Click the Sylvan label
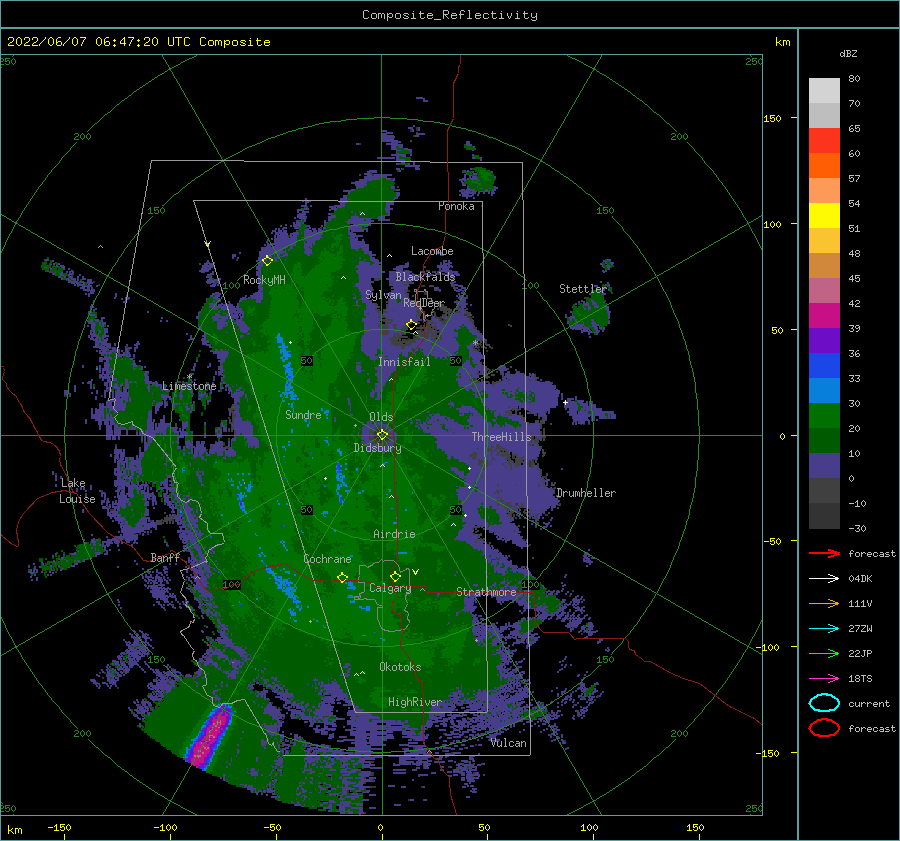The image size is (900, 841). pos(383,295)
